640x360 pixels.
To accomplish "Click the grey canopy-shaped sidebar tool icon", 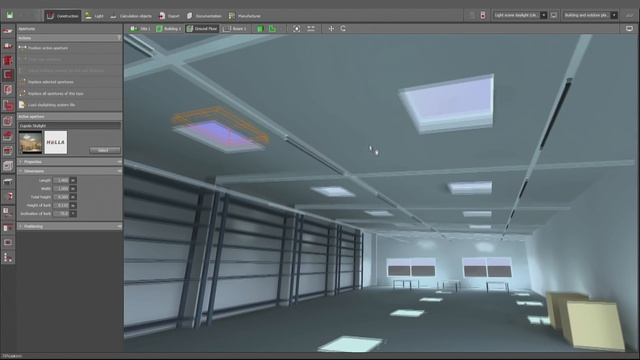I will pyautogui.click(x=8, y=181).
